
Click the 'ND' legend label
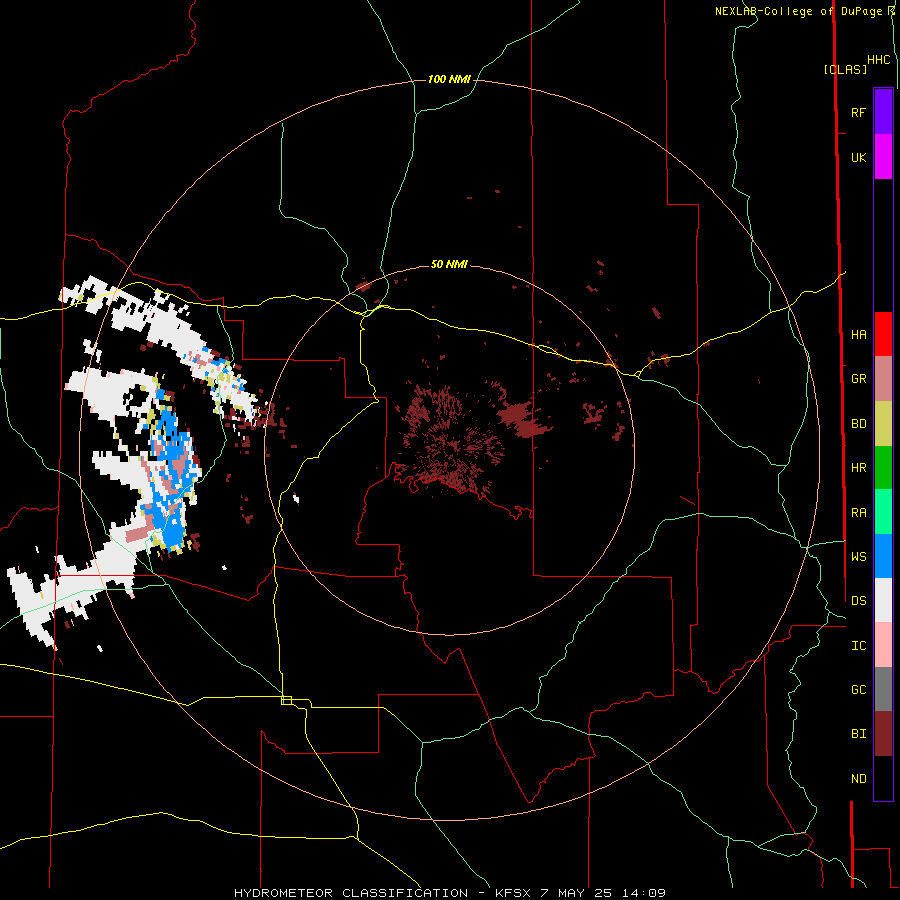[858, 779]
